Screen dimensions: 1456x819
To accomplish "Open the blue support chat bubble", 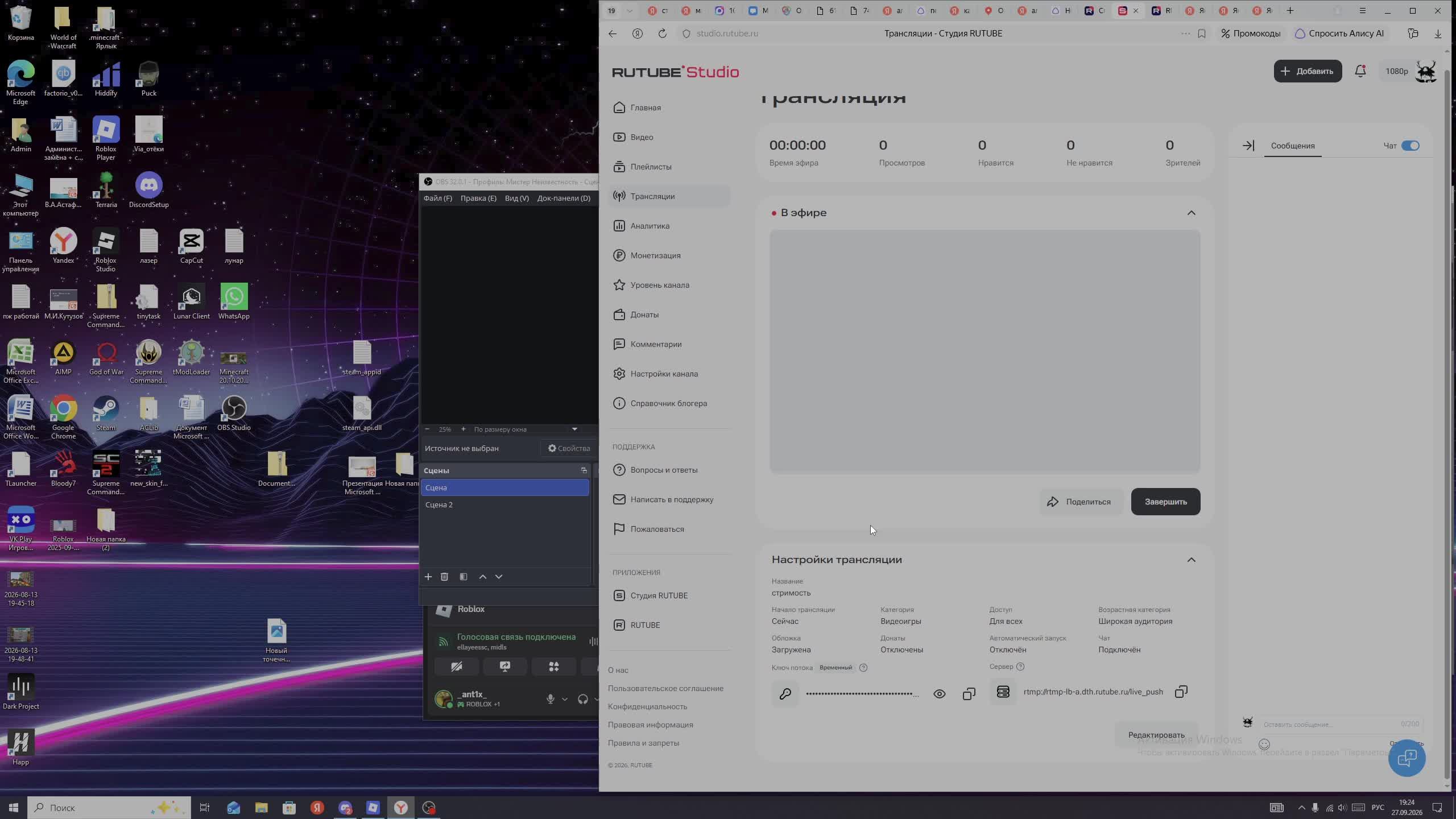I will 1407,758.
